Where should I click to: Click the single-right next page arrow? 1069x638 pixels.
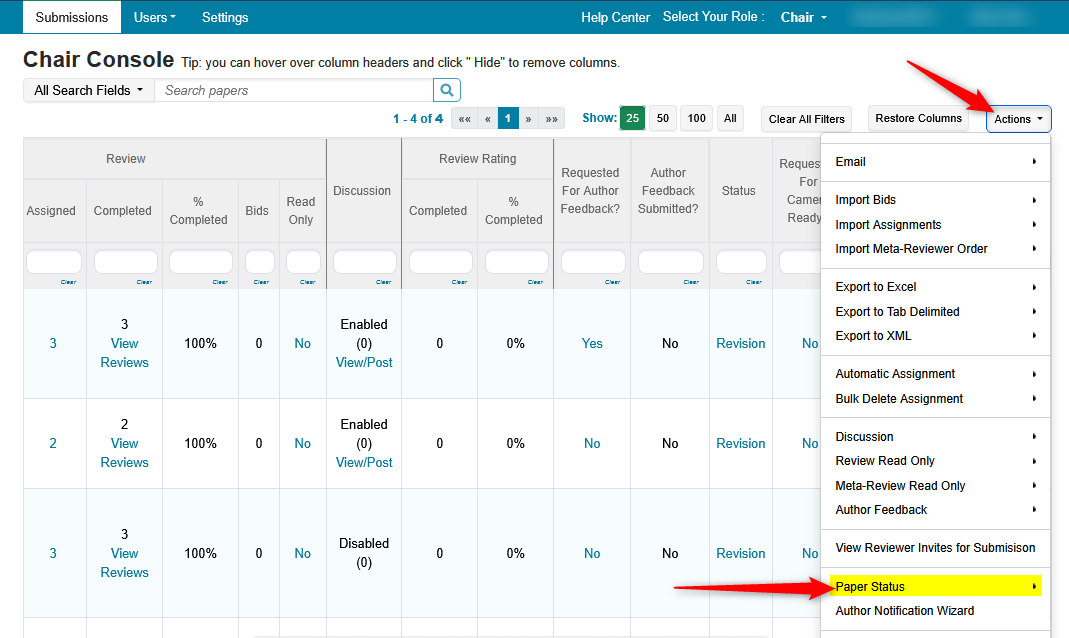(529, 119)
